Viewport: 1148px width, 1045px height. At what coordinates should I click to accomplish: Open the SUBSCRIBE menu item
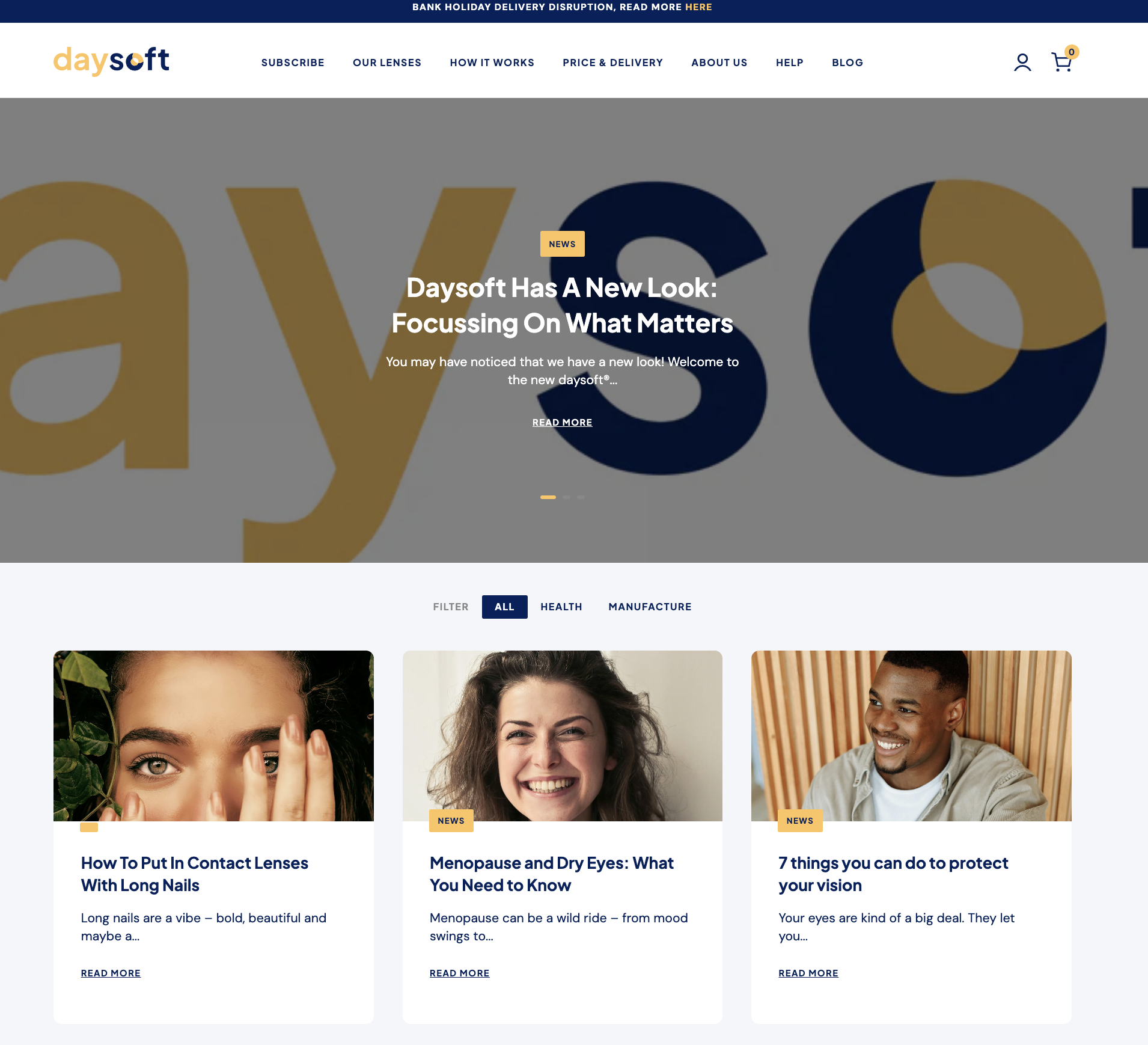point(293,63)
